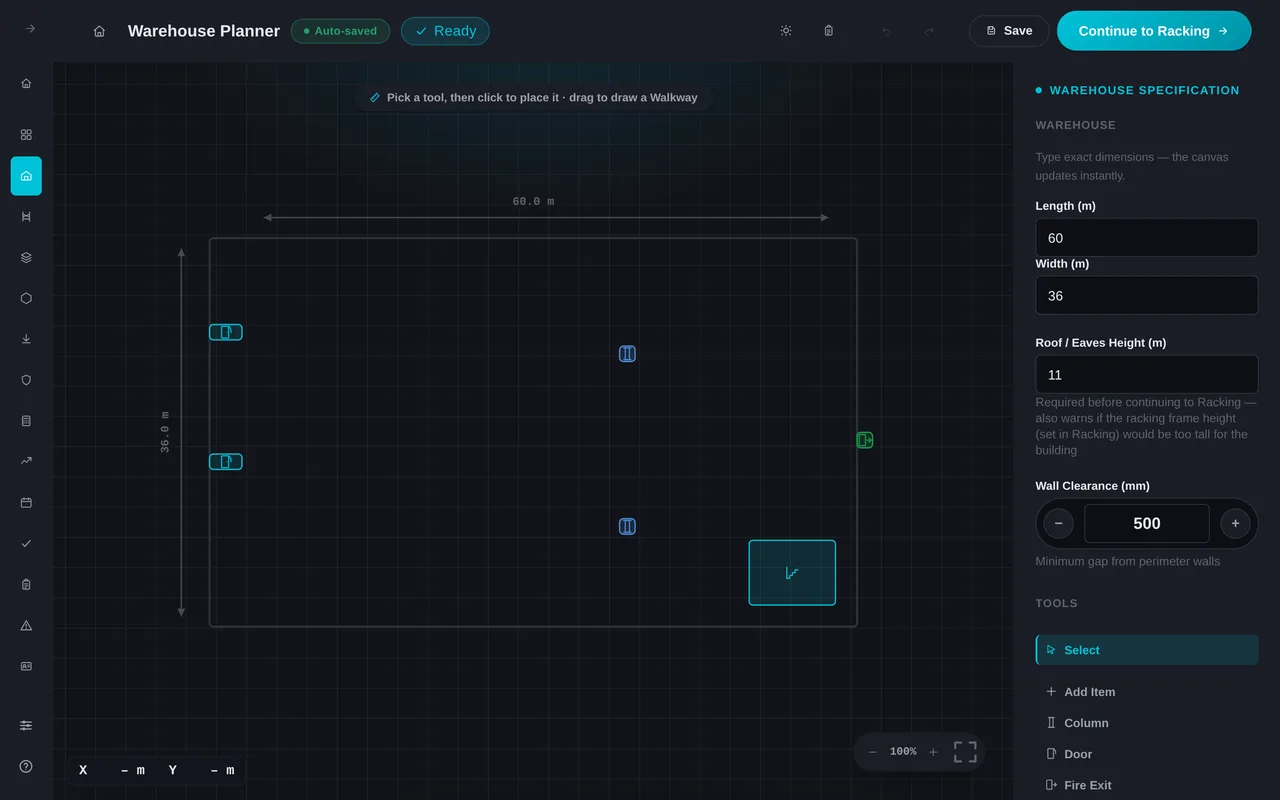Open the shield icon in the sidebar
1280x800 pixels.
pos(26,380)
